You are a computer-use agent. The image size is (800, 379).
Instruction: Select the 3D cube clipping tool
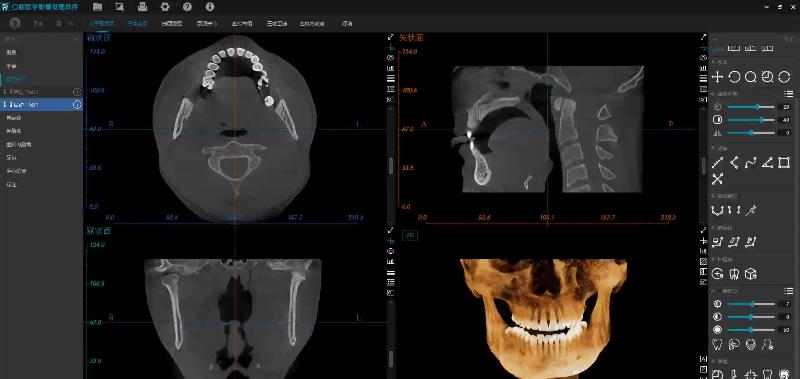pos(750,274)
